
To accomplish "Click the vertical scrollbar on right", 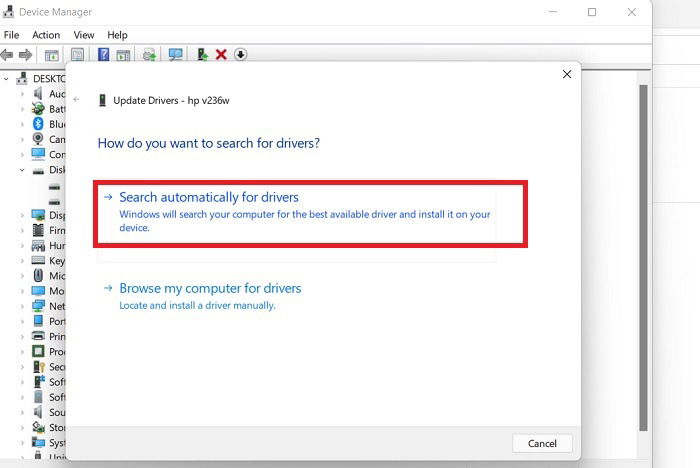I will click(643, 258).
